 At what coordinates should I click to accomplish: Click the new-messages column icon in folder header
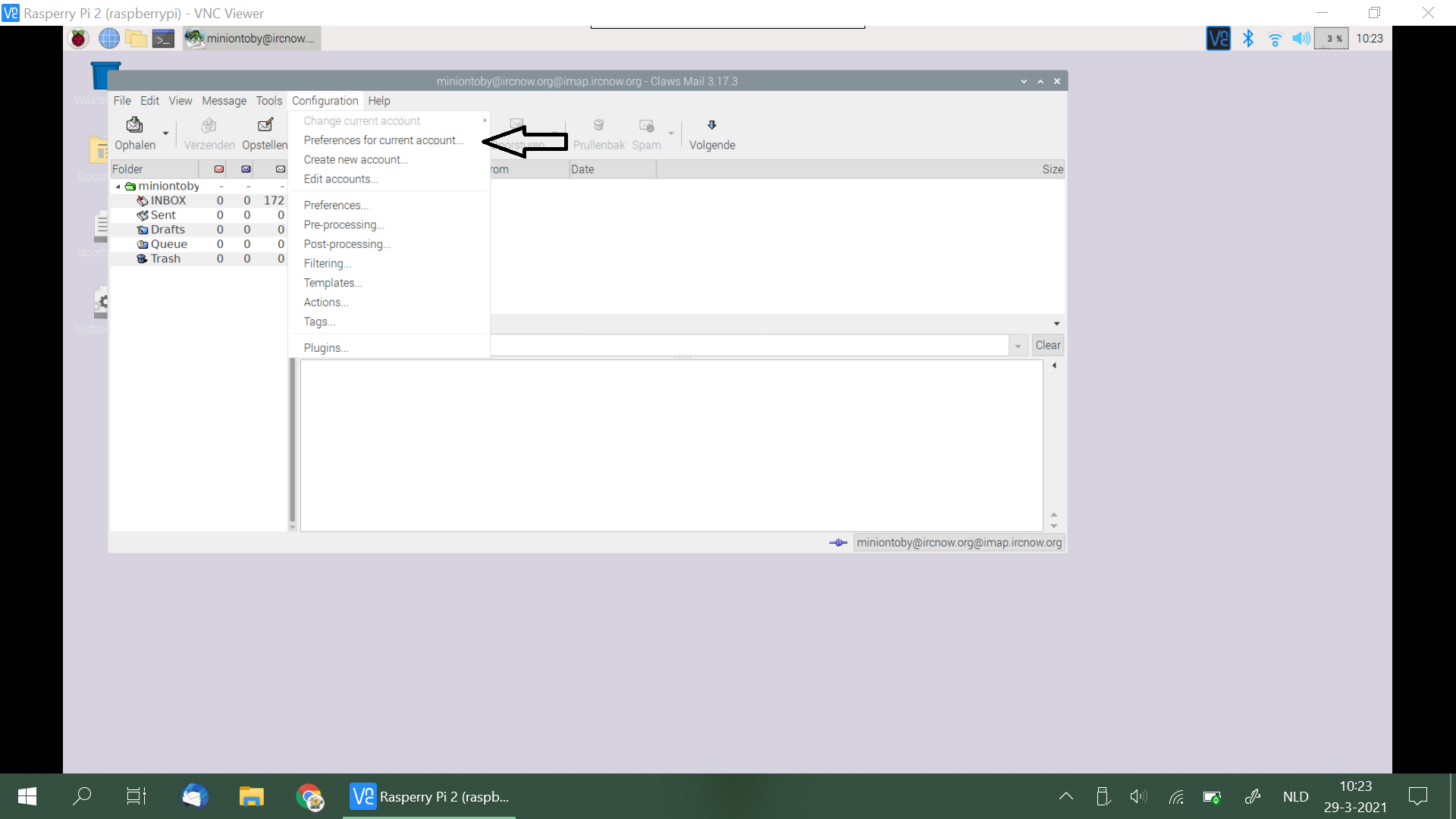point(219,169)
